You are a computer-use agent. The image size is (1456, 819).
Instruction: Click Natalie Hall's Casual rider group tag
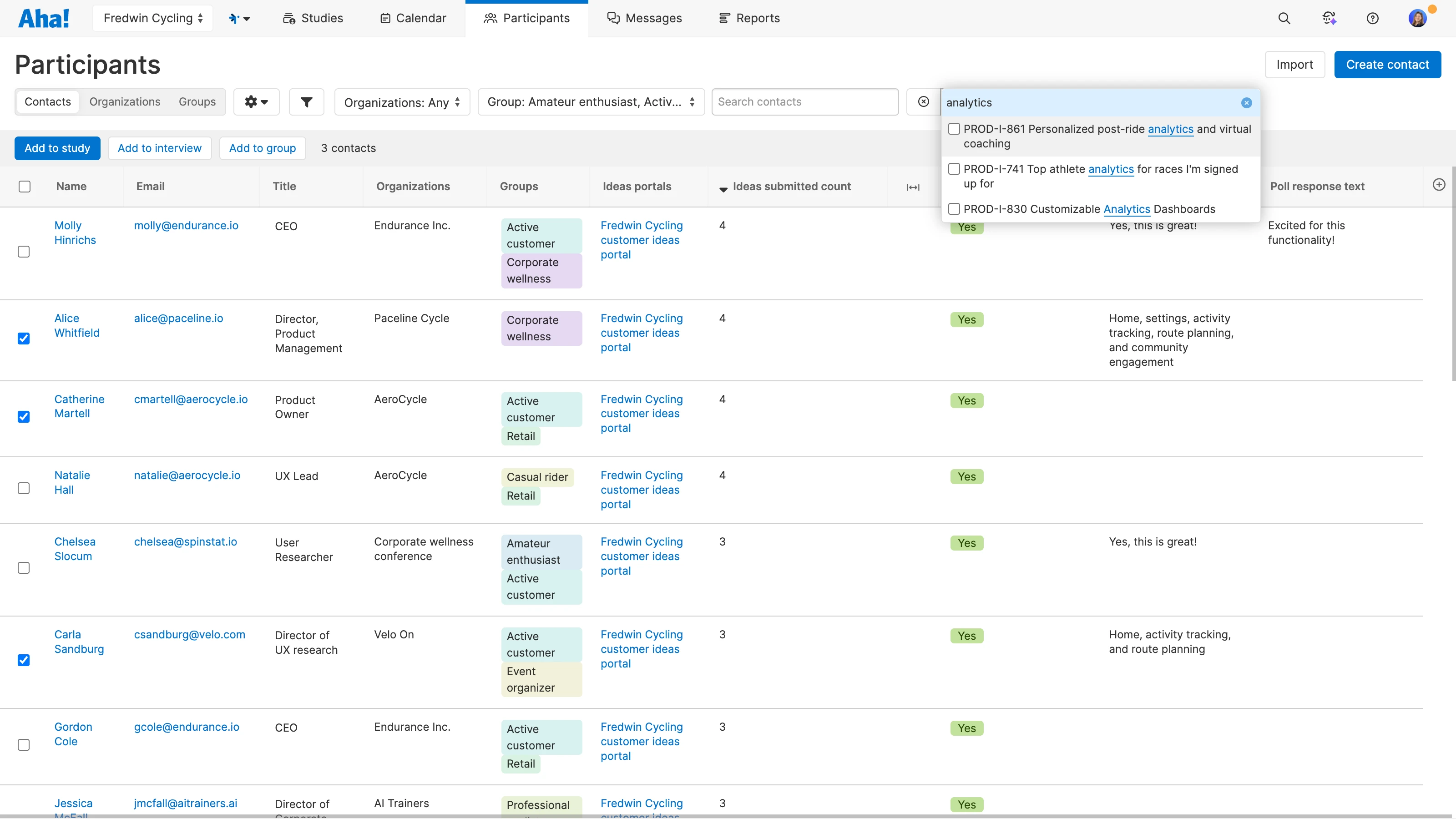537,477
